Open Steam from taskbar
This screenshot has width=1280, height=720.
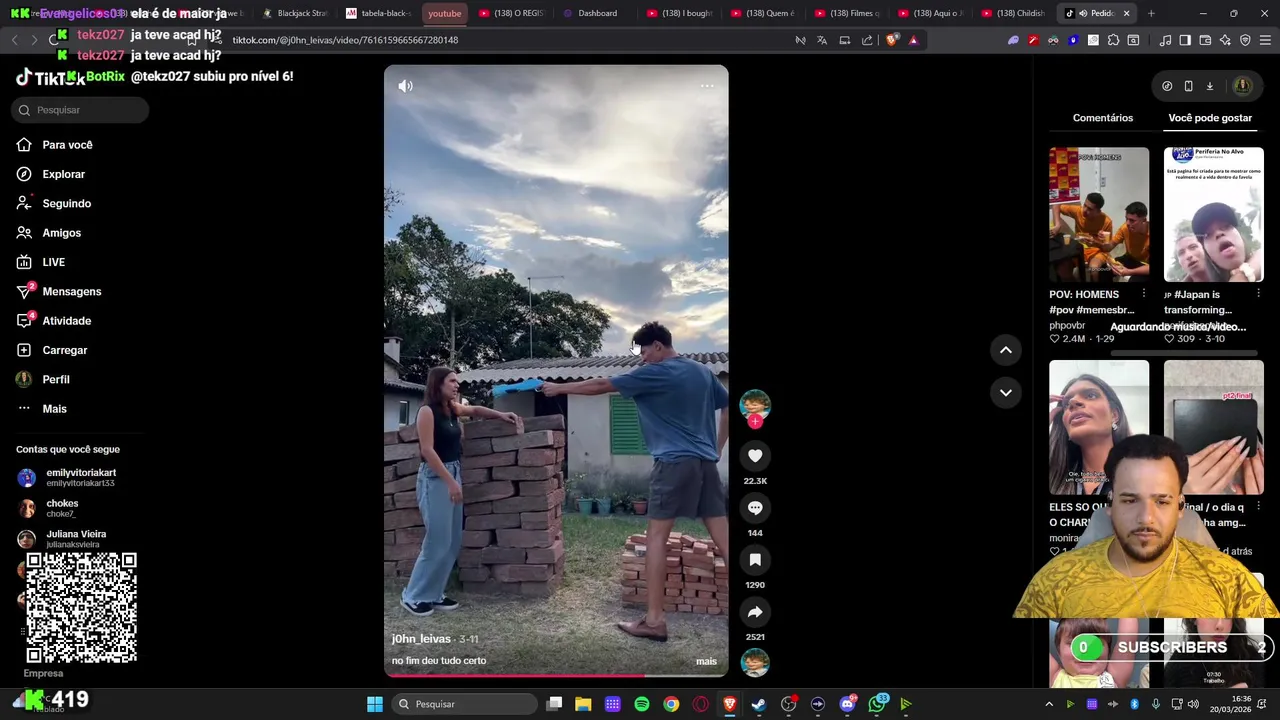pos(759,704)
